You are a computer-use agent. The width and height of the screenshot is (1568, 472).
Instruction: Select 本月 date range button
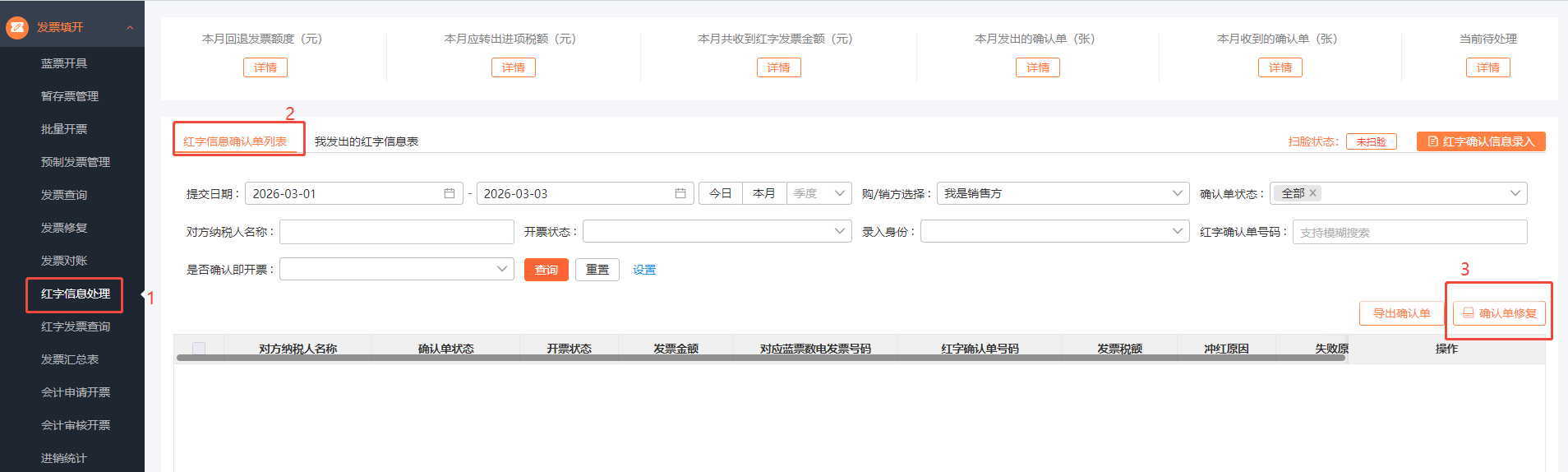[764, 193]
